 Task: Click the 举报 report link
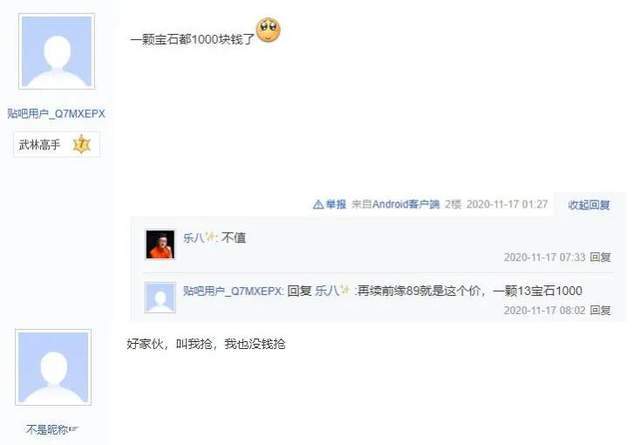pyautogui.click(x=336, y=204)
